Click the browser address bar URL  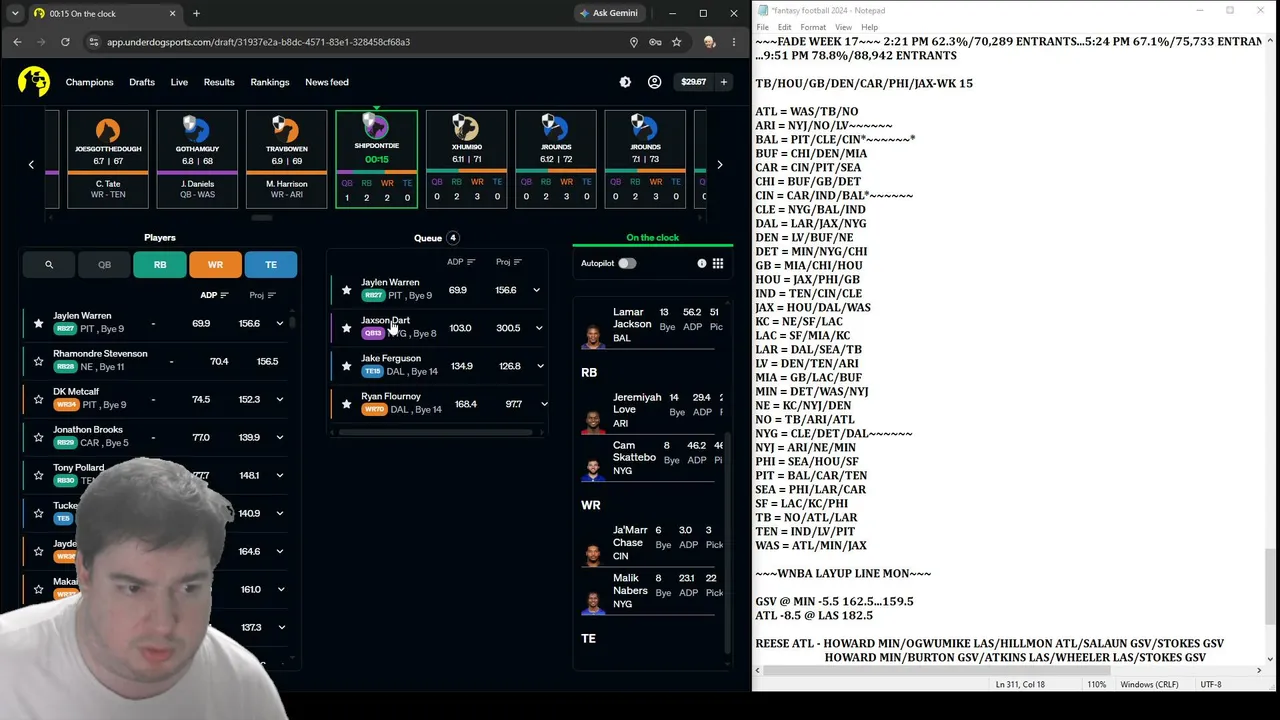(x=258, y=42)
